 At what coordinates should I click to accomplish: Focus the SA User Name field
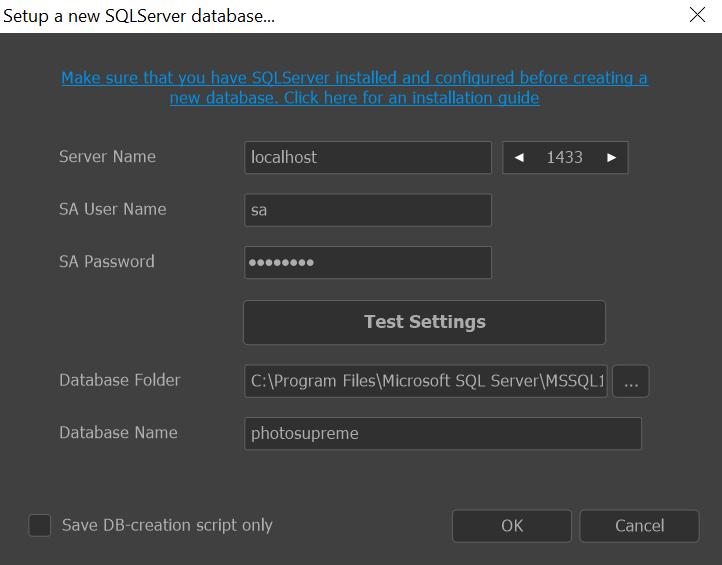[x=368, y=210]
